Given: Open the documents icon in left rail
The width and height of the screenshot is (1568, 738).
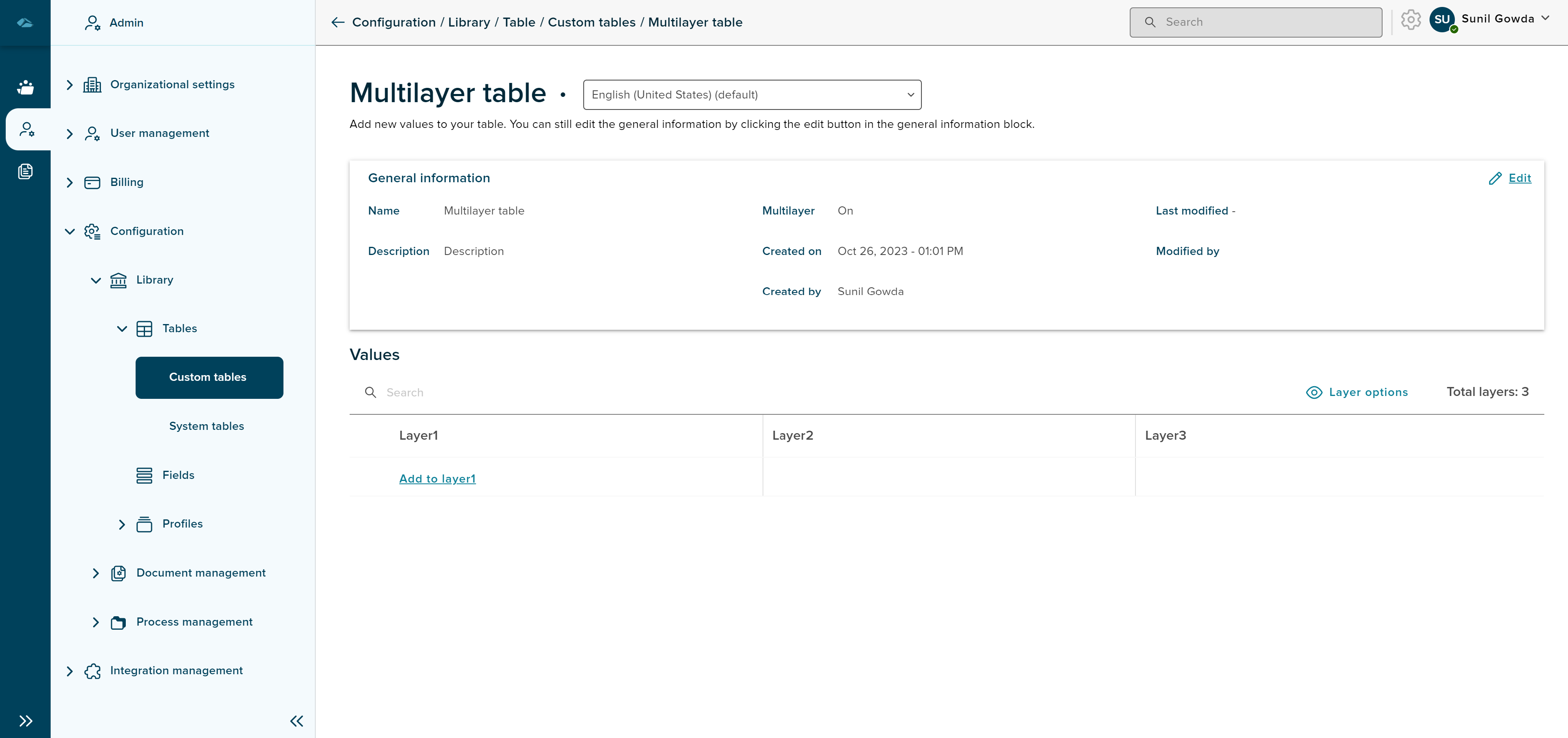Looking at the screenshot, I should tap(26, 172).
